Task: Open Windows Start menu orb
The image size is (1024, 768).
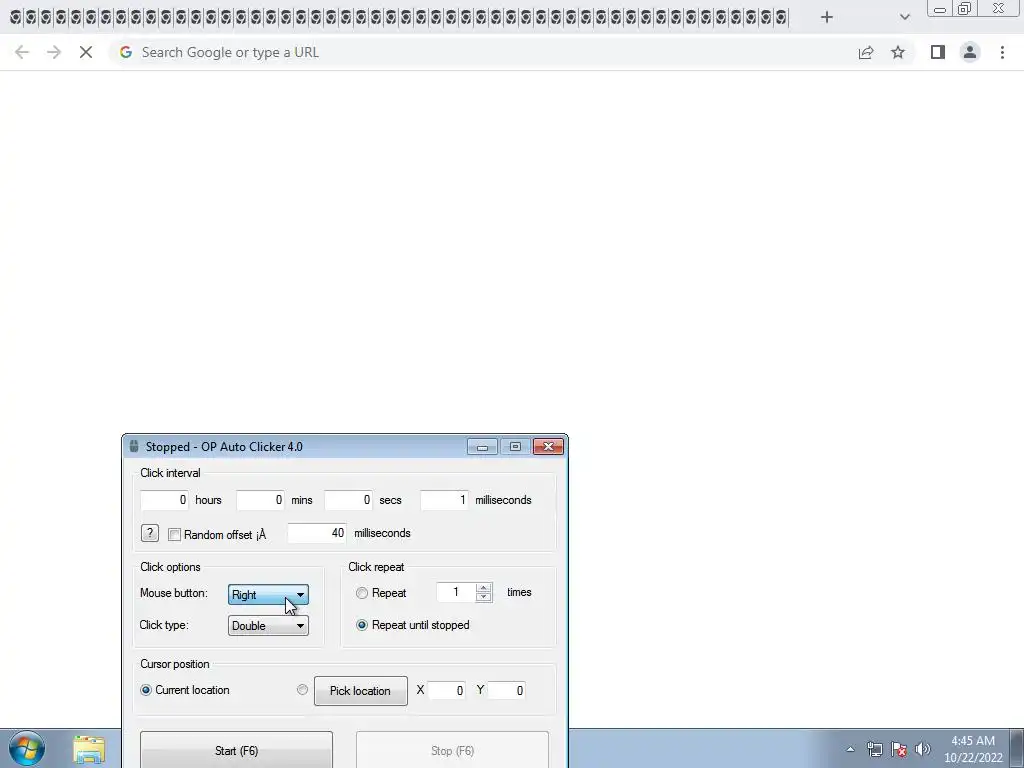Action: point(27,748)
